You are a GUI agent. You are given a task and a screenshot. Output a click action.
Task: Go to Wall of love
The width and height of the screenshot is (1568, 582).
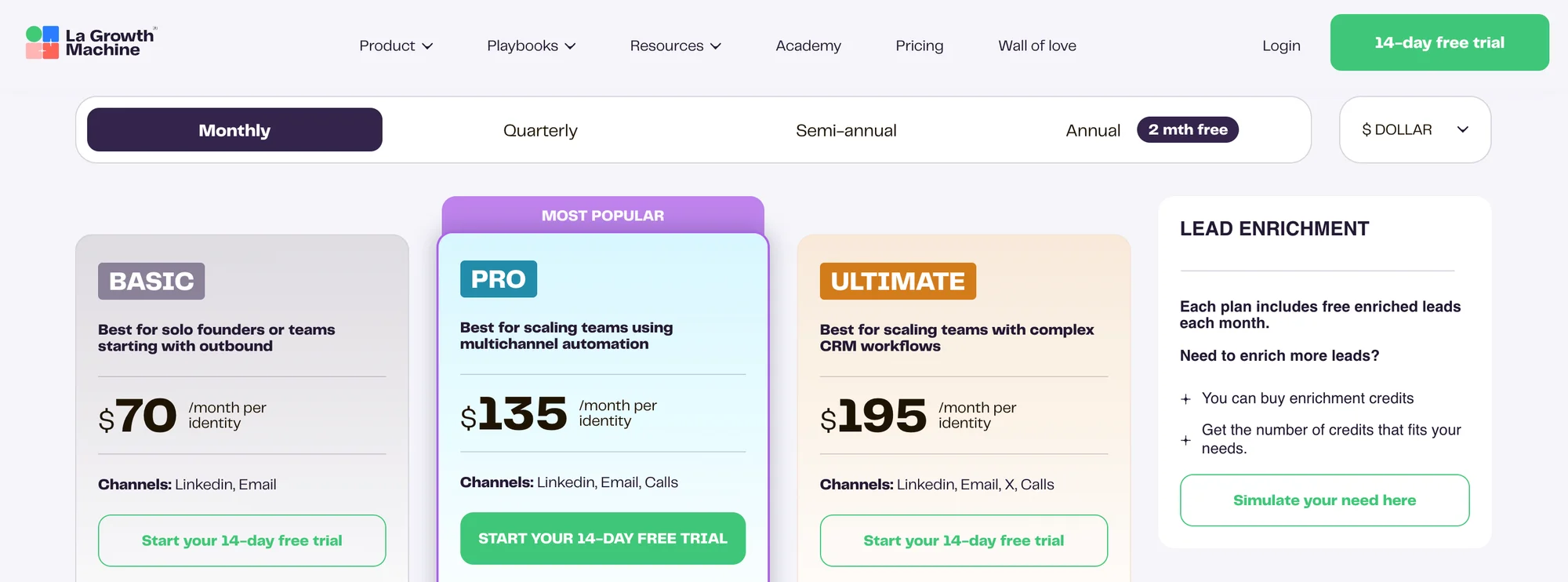pos(1037,45)
